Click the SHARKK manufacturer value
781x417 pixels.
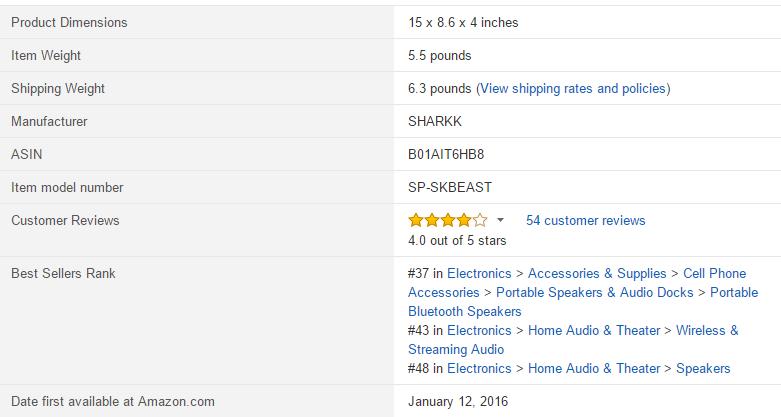click(435, 121)
